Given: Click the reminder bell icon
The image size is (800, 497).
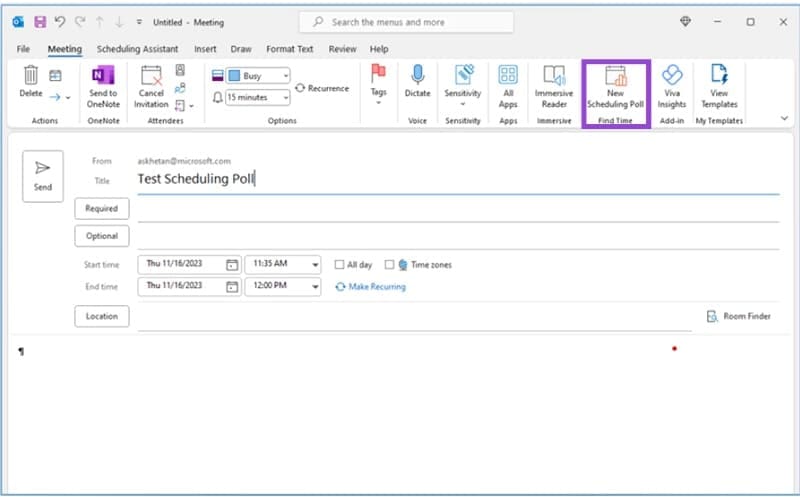Looking at the screenshot, I should coord(217,97).
